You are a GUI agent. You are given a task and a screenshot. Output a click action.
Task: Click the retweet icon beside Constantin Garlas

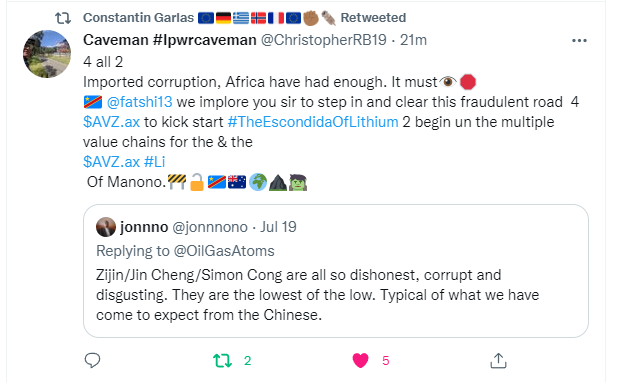pyautogui.click(x=63, y=18)
